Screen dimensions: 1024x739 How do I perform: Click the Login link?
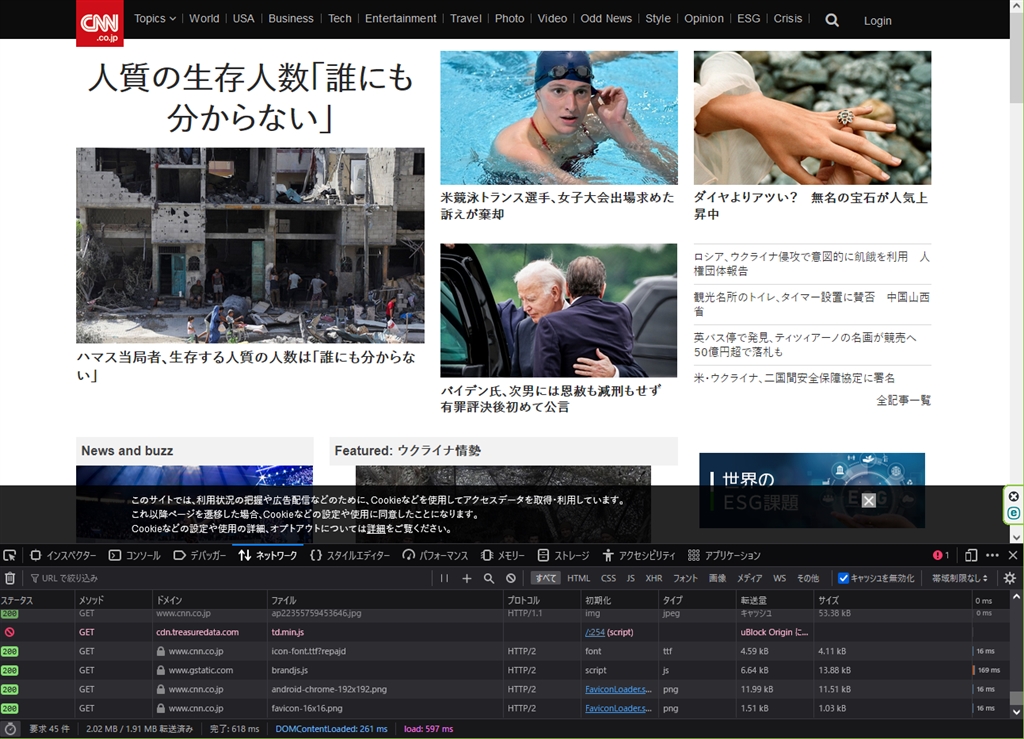pos(877,20)
